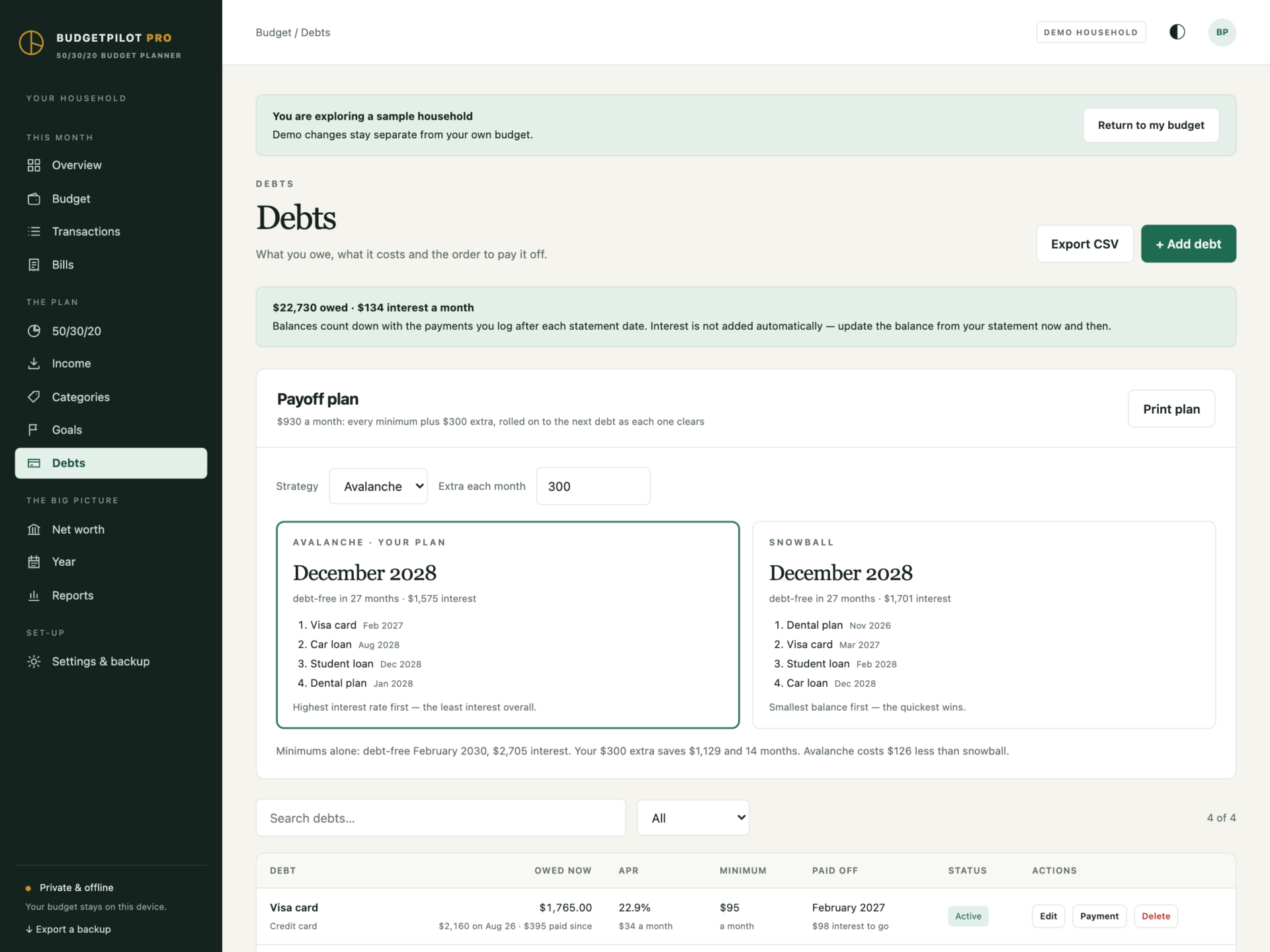Click the Owed Now column header
Screen dimensions: 1270x952
pos(563,871)
